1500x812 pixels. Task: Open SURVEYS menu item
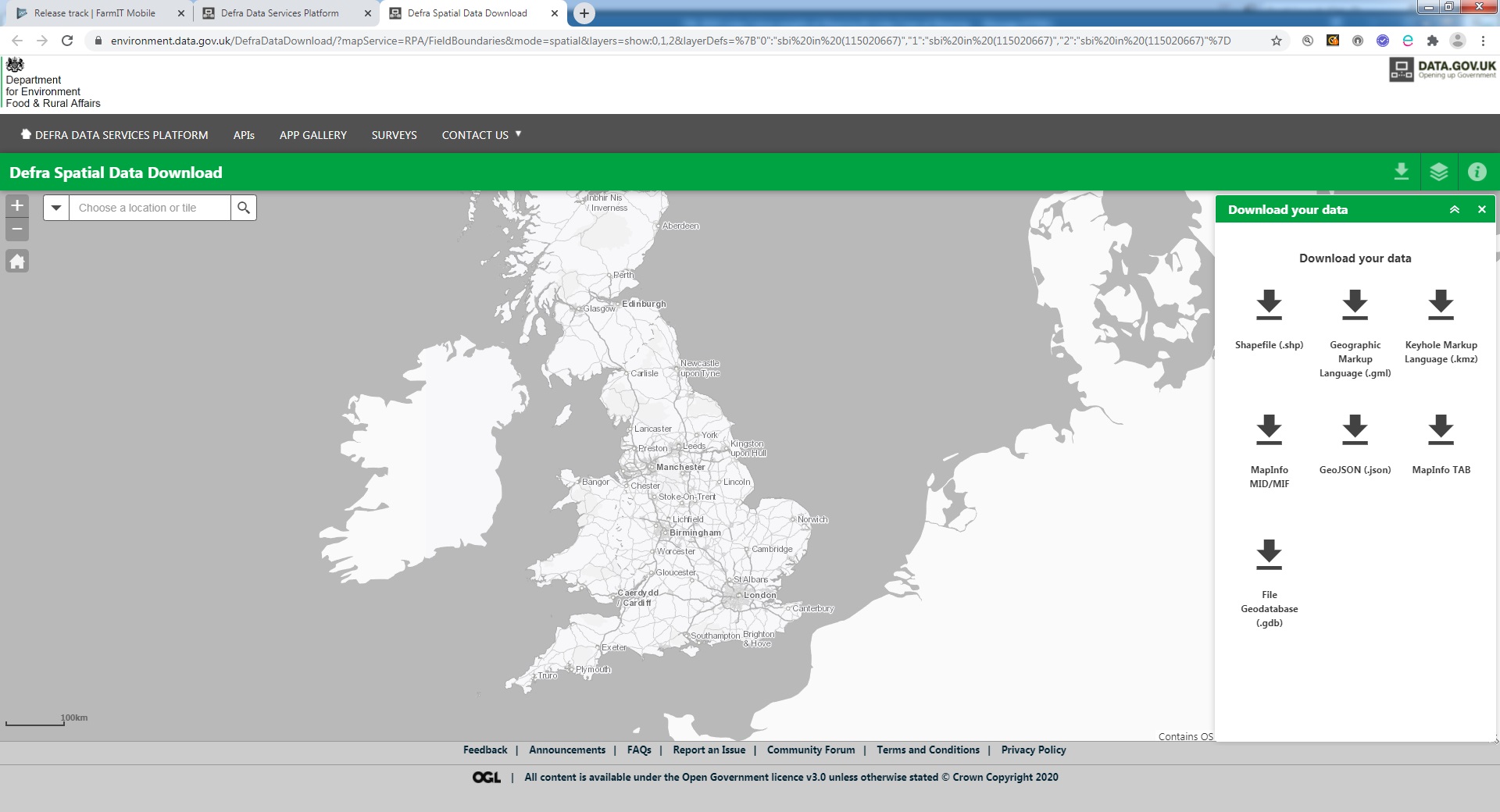394,135
